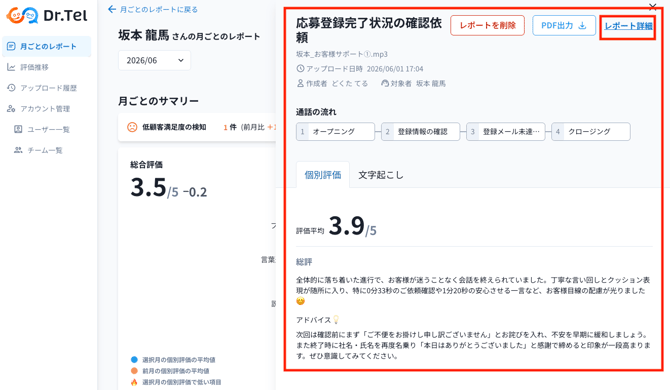
Task: Click the レポートを削除 button
Action: click(487, 25)
